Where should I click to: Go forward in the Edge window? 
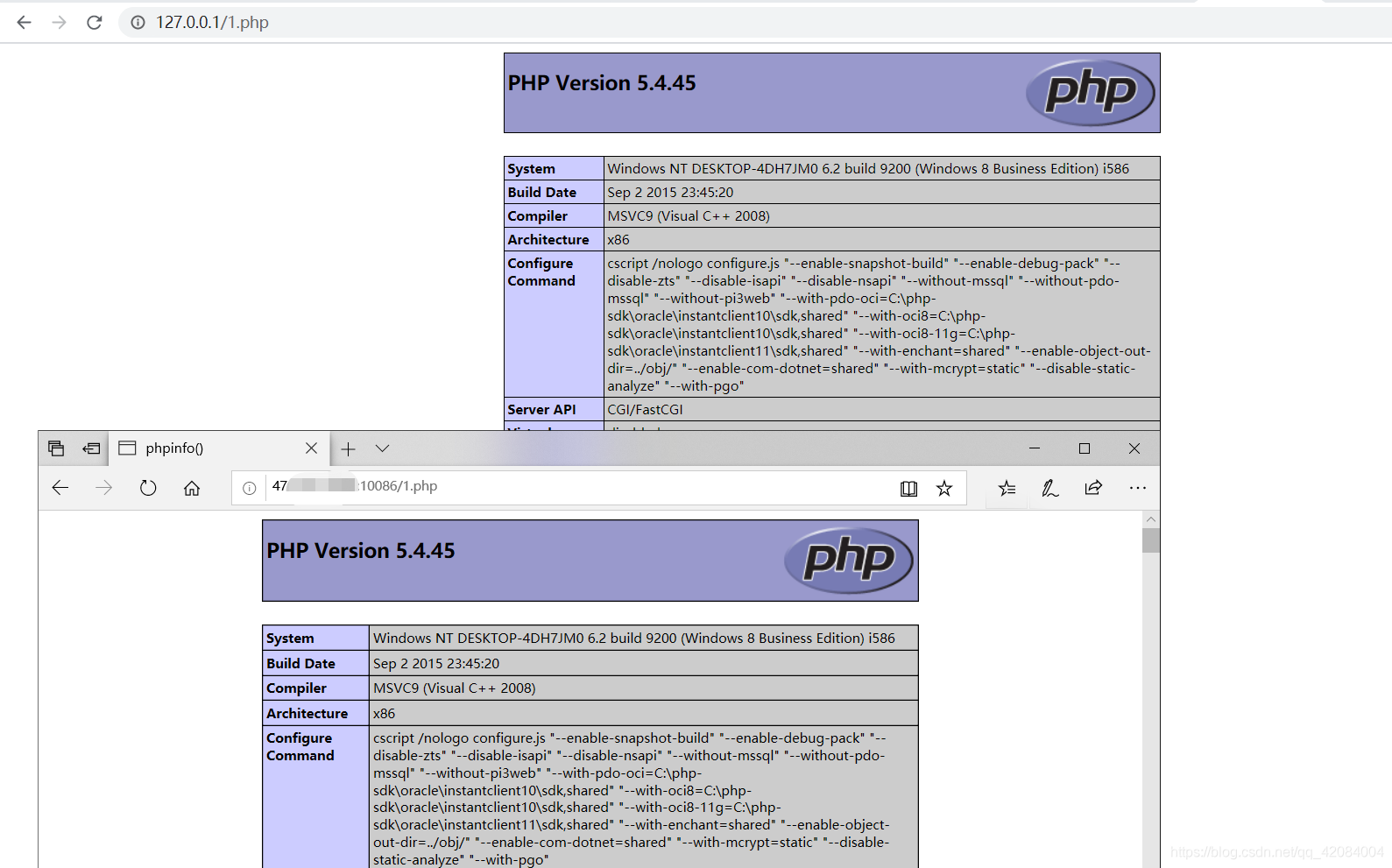pyautogui.click(x=104, y=488)
